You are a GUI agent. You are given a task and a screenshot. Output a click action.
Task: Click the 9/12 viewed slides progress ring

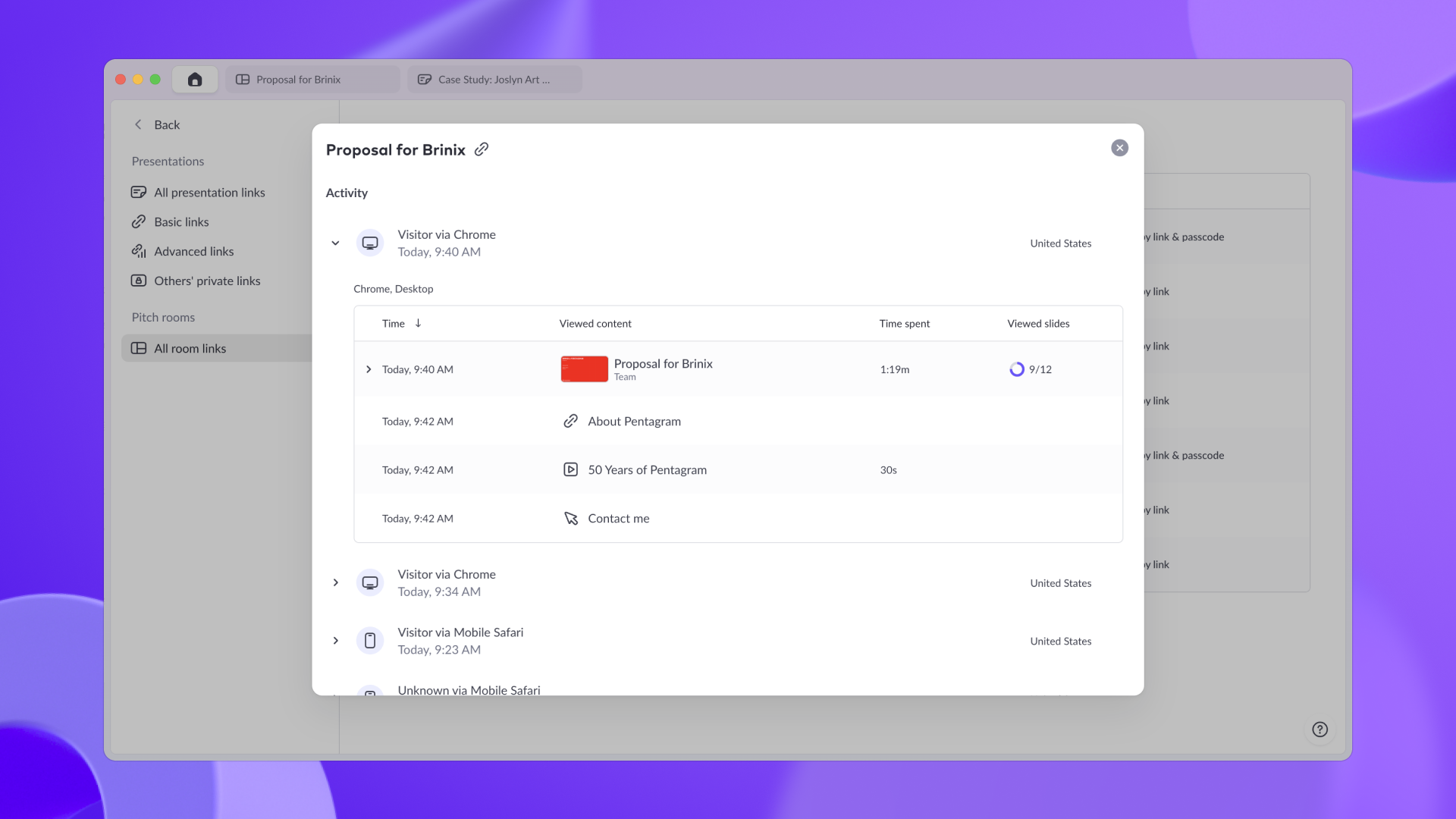point(1017,370)
